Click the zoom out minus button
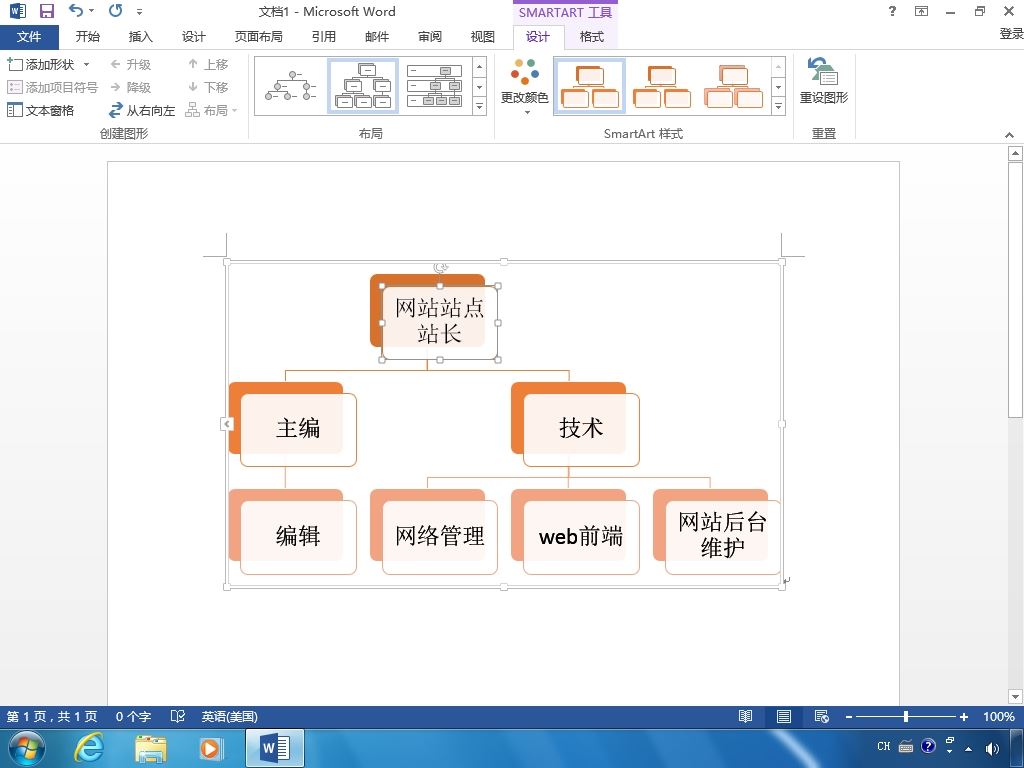 [848, 716]
